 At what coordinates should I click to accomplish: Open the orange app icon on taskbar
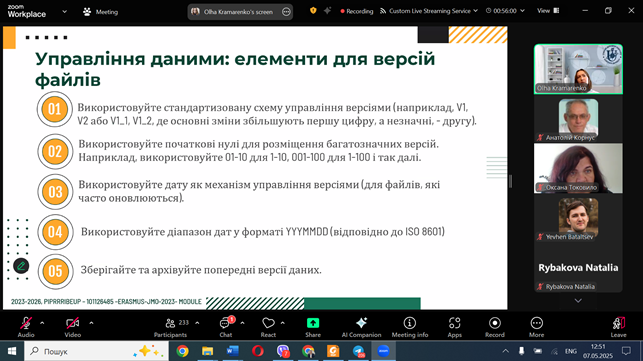pyautogui.click(x=333, y=351)
